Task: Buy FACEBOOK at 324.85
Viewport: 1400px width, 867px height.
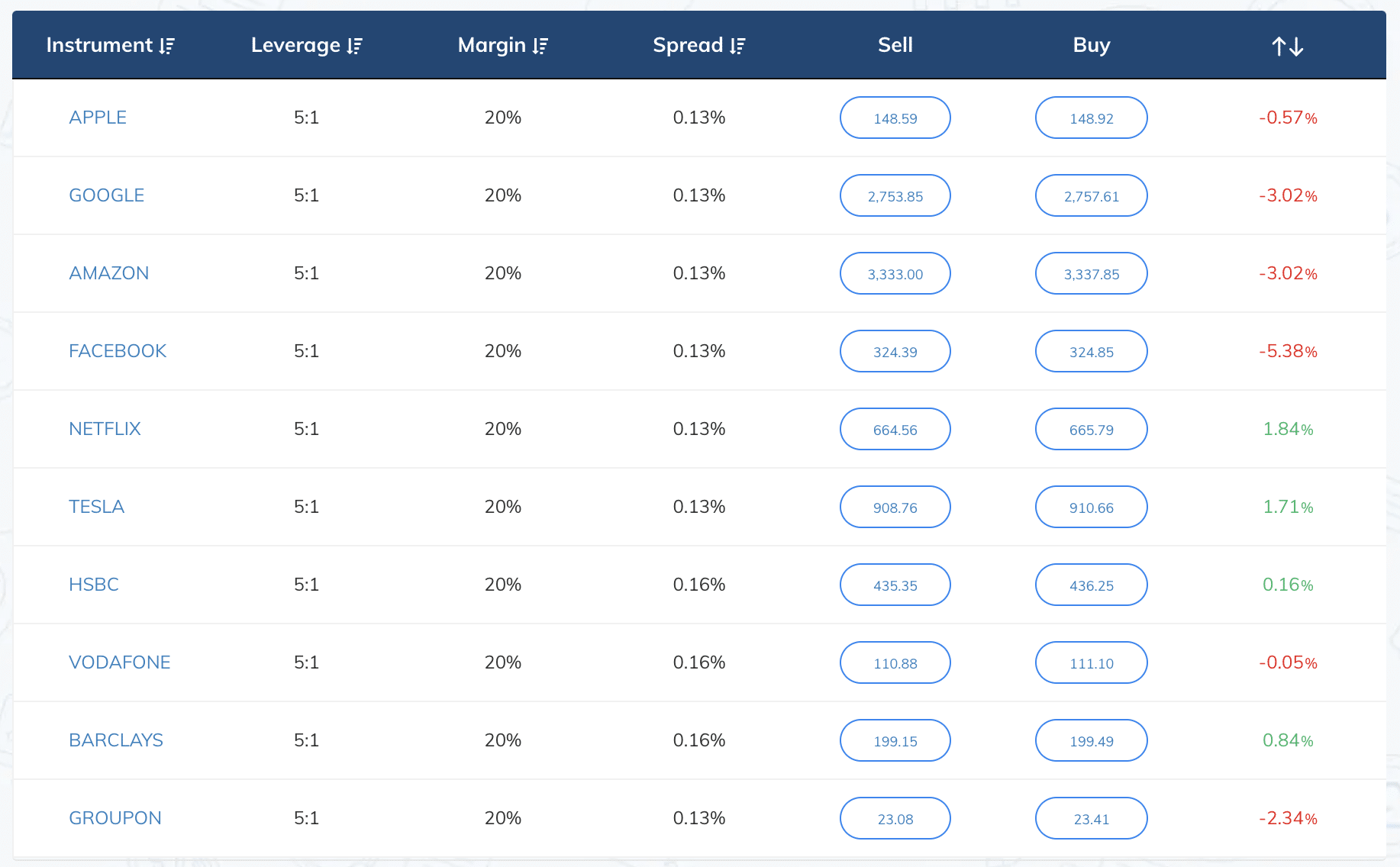Action: click(1092, 351)
